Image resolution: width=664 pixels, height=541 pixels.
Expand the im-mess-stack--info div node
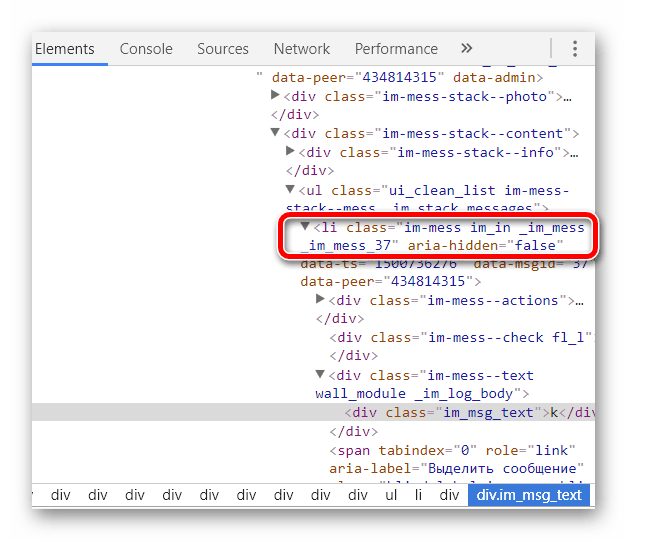point(291,152)
